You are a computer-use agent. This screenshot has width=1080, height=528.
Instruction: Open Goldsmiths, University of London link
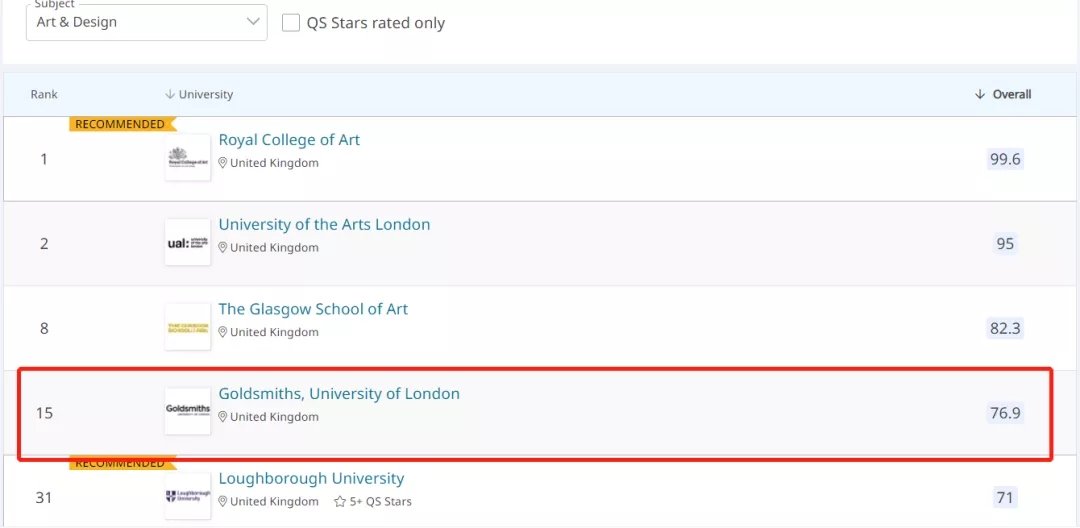click(339, 394)
